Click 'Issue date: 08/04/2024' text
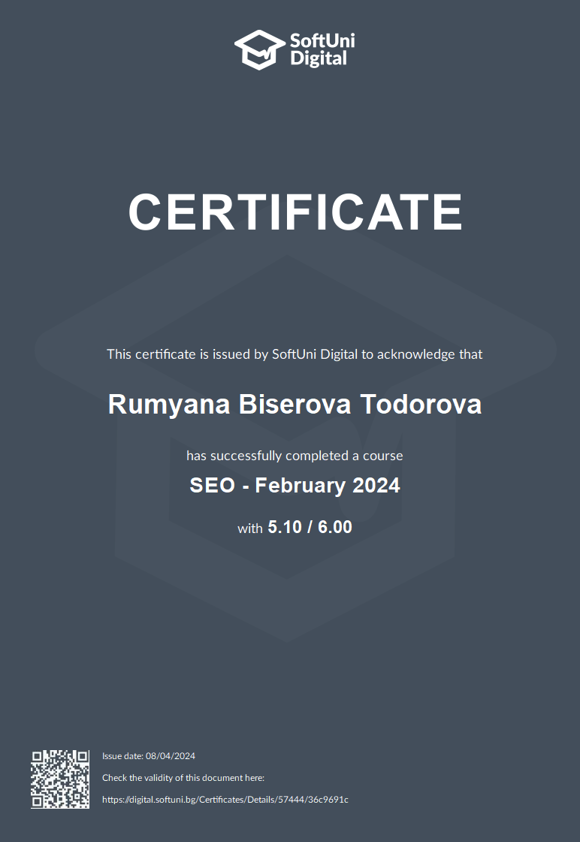Image resolution: width=580 pixels, height=842 pixels. 149,756
